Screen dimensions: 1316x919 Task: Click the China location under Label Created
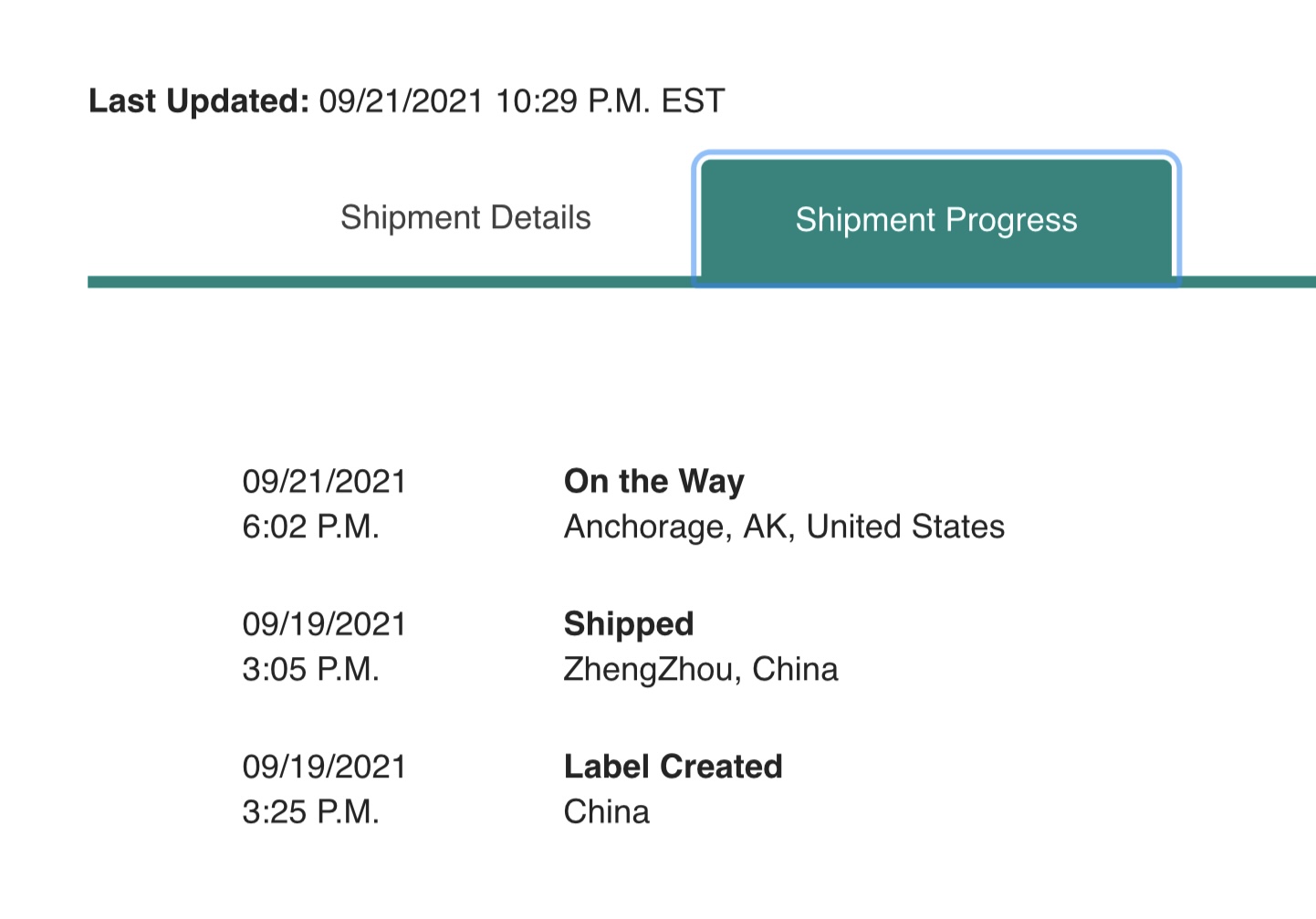click(606, 811)
